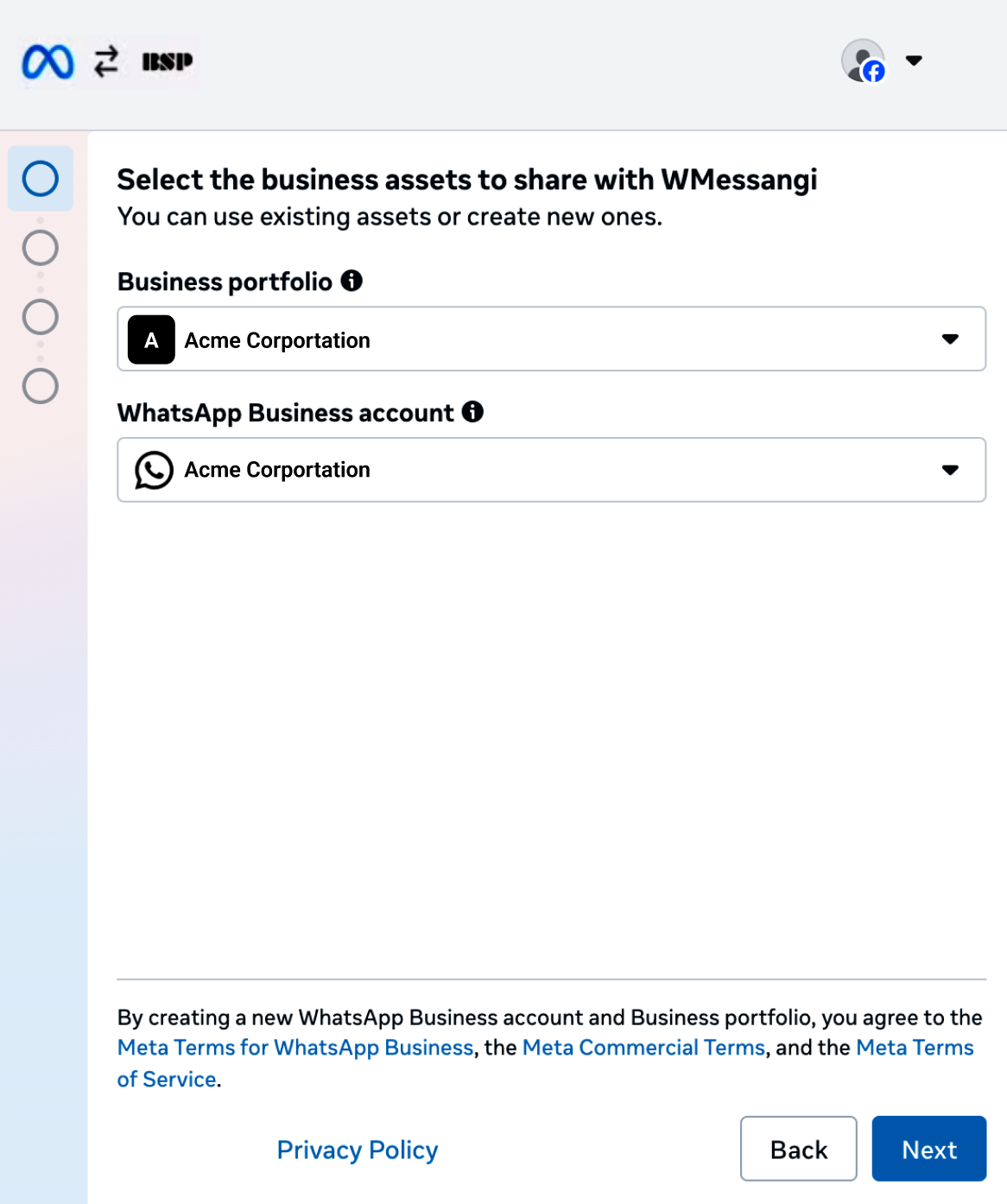Open the WhatsApp Business account dropdown
Viewport: 1007px width, 1204px height.
[552, 470]
